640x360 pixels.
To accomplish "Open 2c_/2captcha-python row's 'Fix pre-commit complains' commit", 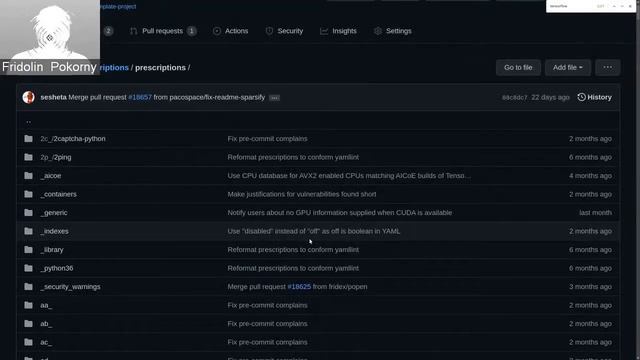I will point(267,139).
